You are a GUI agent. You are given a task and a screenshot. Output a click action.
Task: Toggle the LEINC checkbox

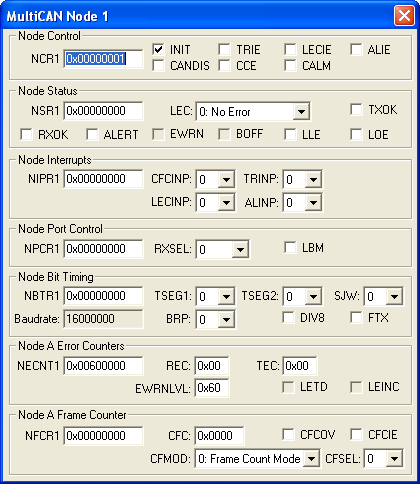pyautogui.click(x=356, y=387)
